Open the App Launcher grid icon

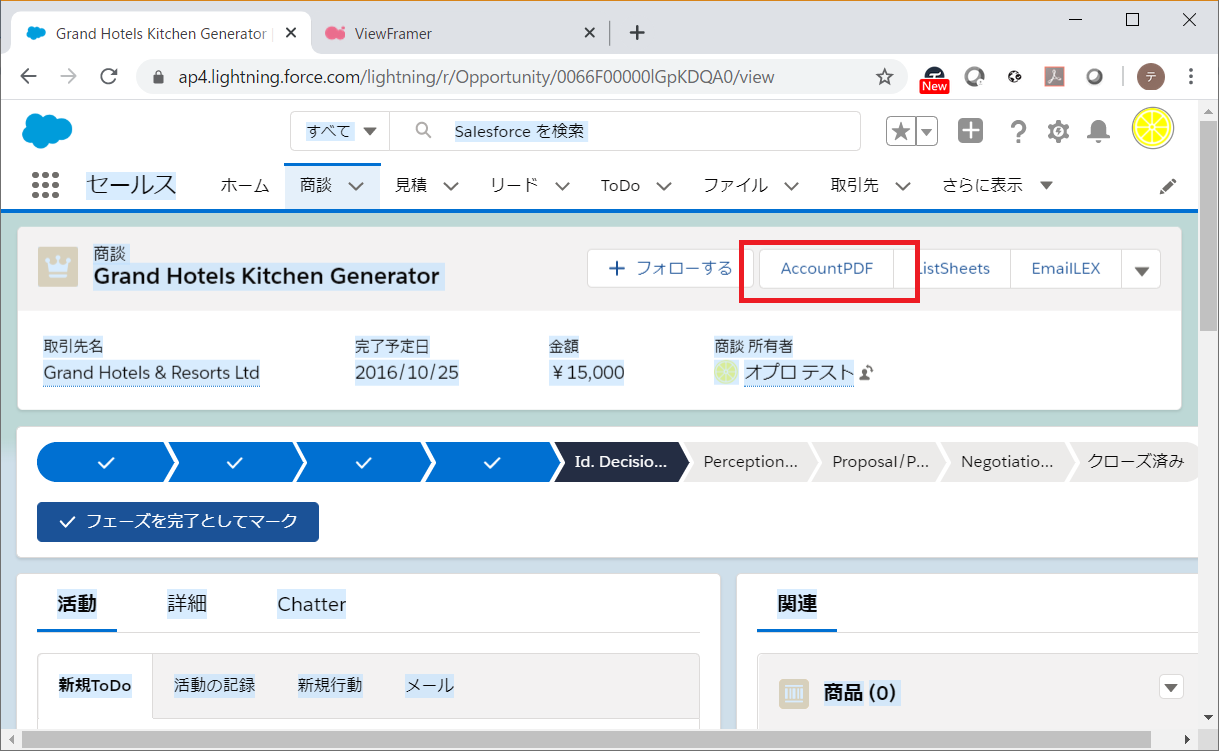46,185
